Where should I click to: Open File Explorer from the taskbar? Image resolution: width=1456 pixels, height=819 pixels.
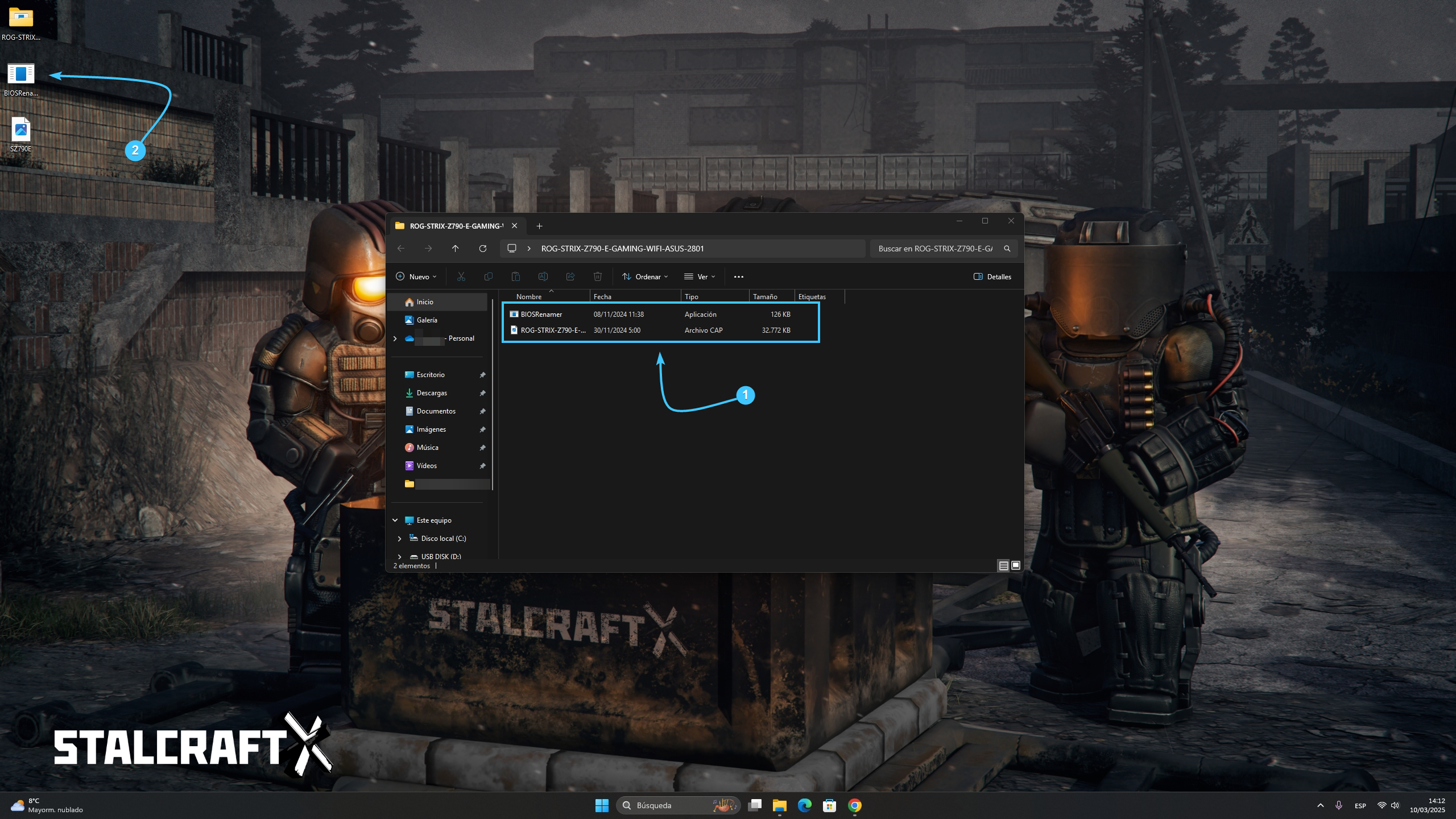click(x=780, y=805)
